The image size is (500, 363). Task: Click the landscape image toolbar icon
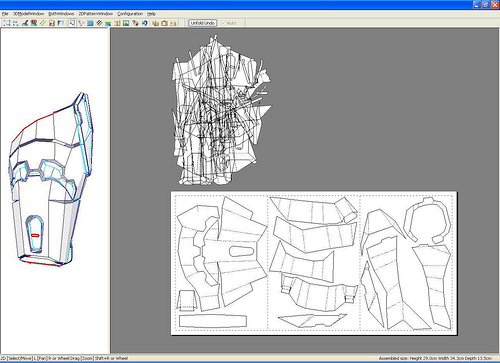tap(126, 23)
